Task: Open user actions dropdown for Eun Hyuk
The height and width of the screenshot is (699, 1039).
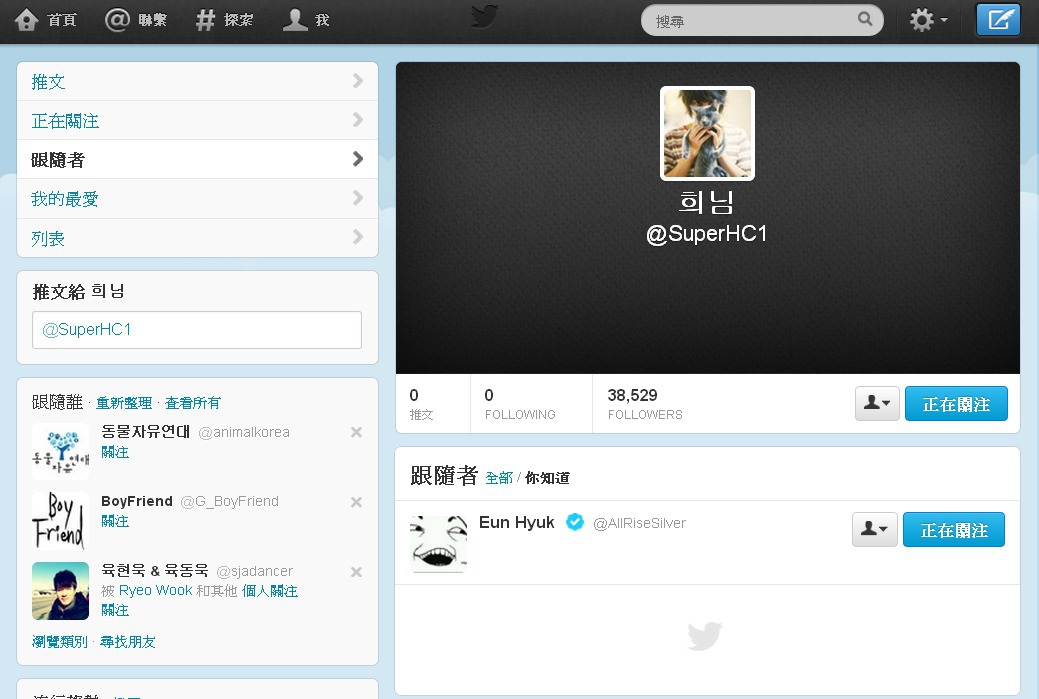Action: point(875,529)
